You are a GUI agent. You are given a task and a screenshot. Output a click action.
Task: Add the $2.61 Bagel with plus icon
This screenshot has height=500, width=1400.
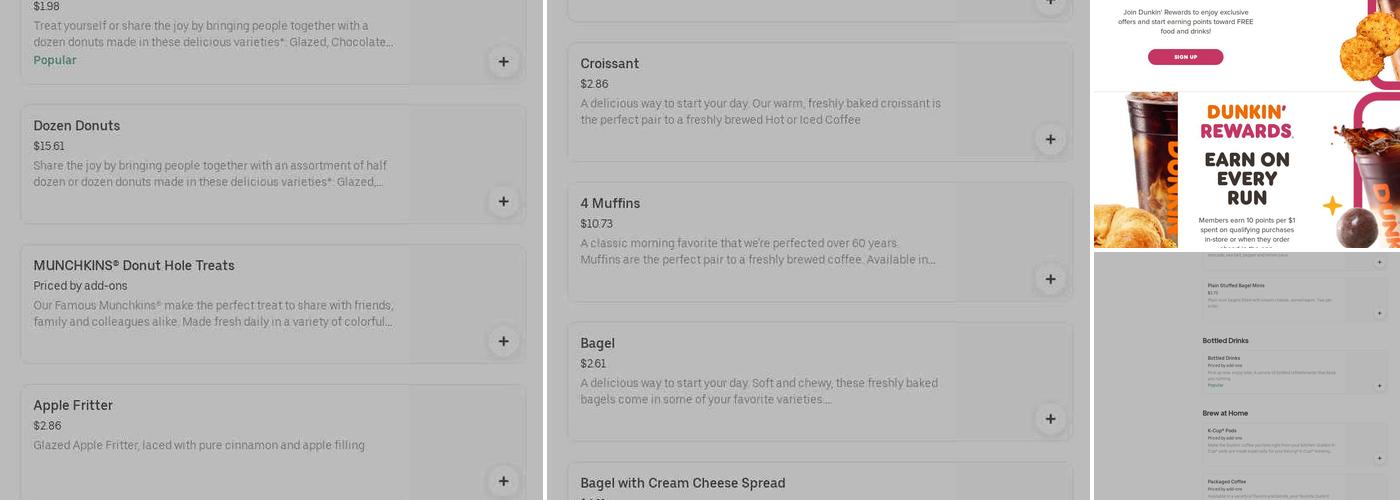pos(1049,419)
